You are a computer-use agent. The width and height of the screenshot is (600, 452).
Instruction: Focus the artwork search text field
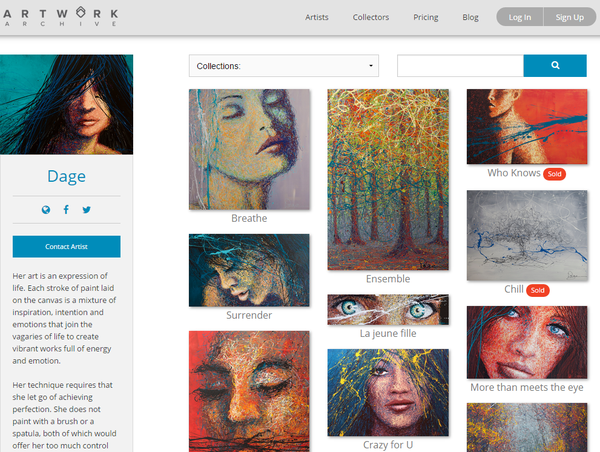pos(460,65)
